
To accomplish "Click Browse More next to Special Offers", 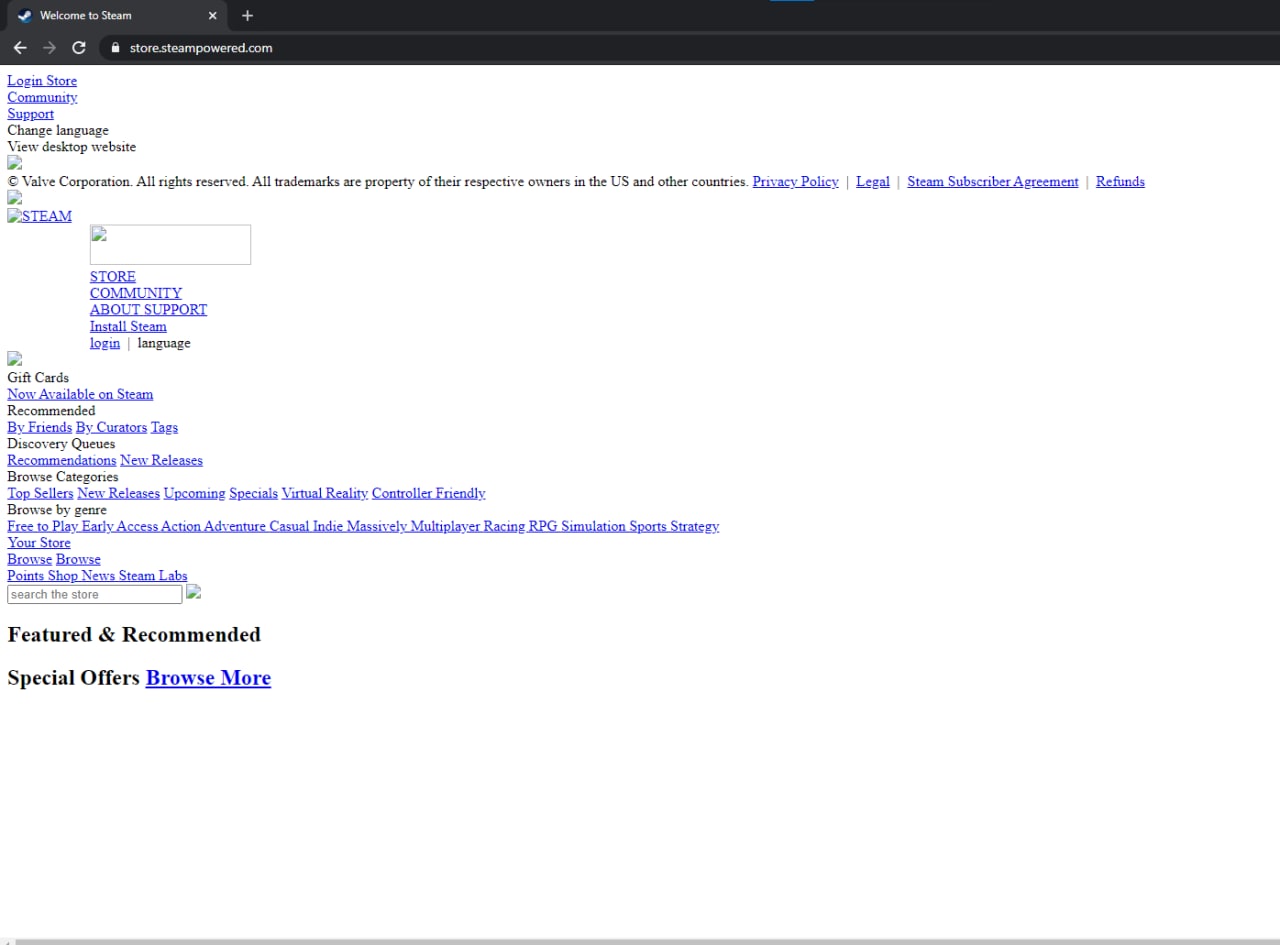I will pos(208,678).
